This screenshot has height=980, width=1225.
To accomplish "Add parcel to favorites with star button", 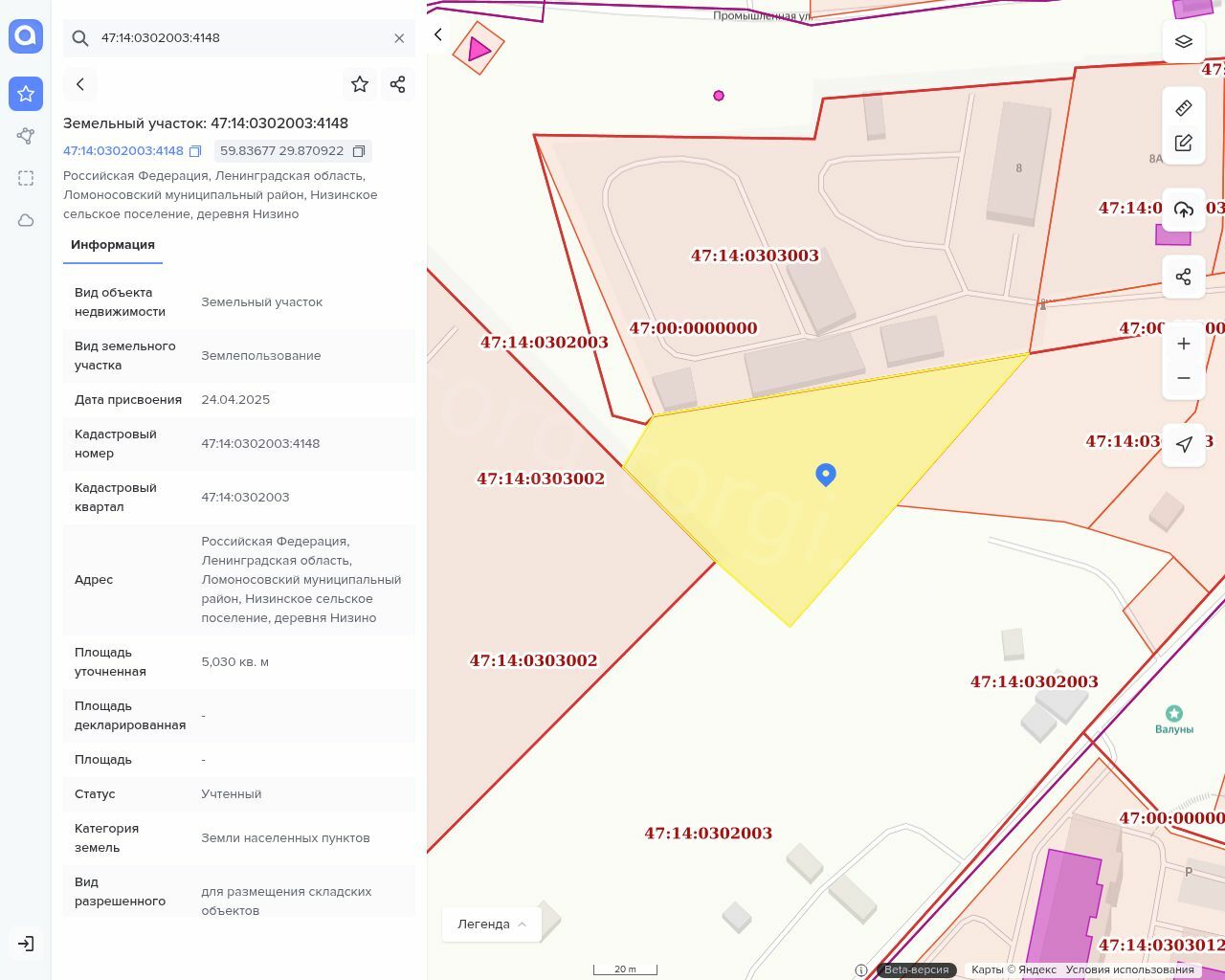I will click(360, 84).
